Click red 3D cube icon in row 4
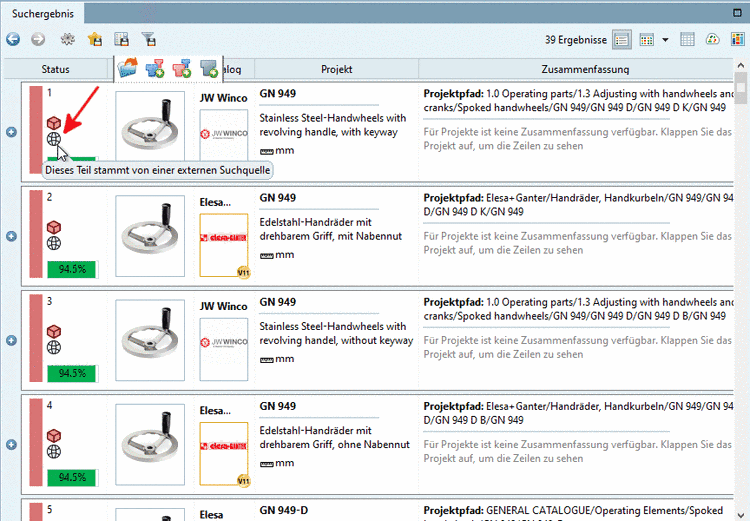 54,436
